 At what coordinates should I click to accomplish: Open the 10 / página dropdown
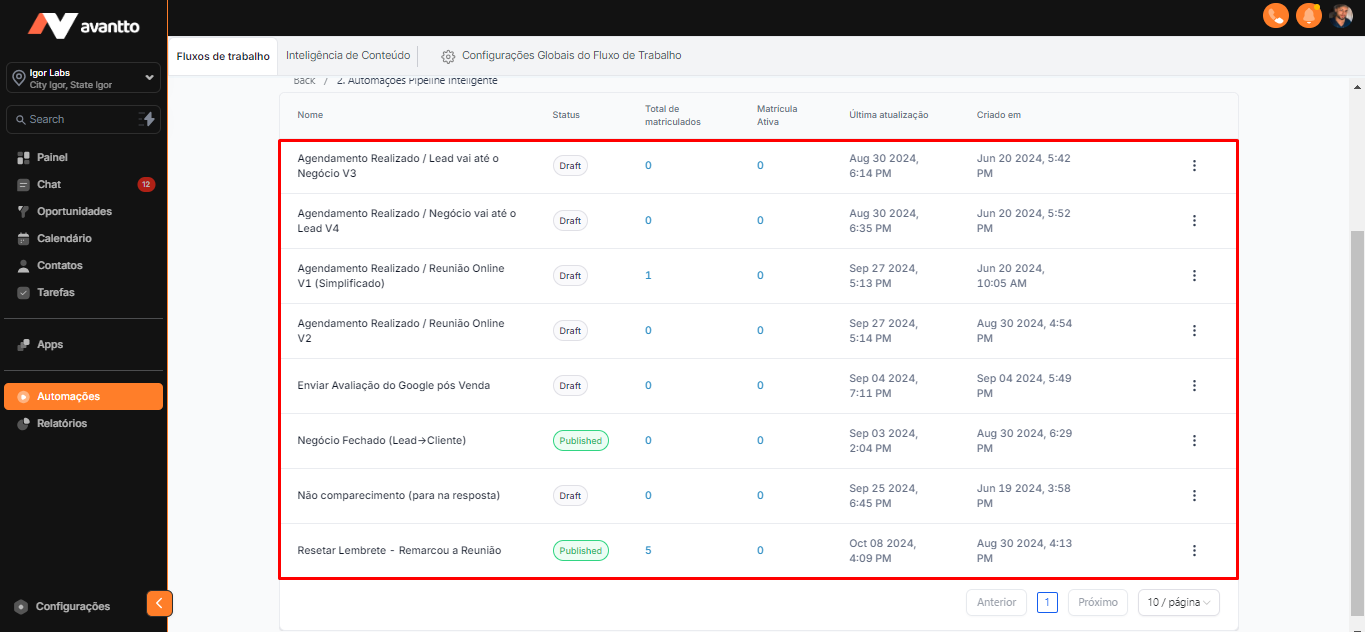(x=1178, y=602)
